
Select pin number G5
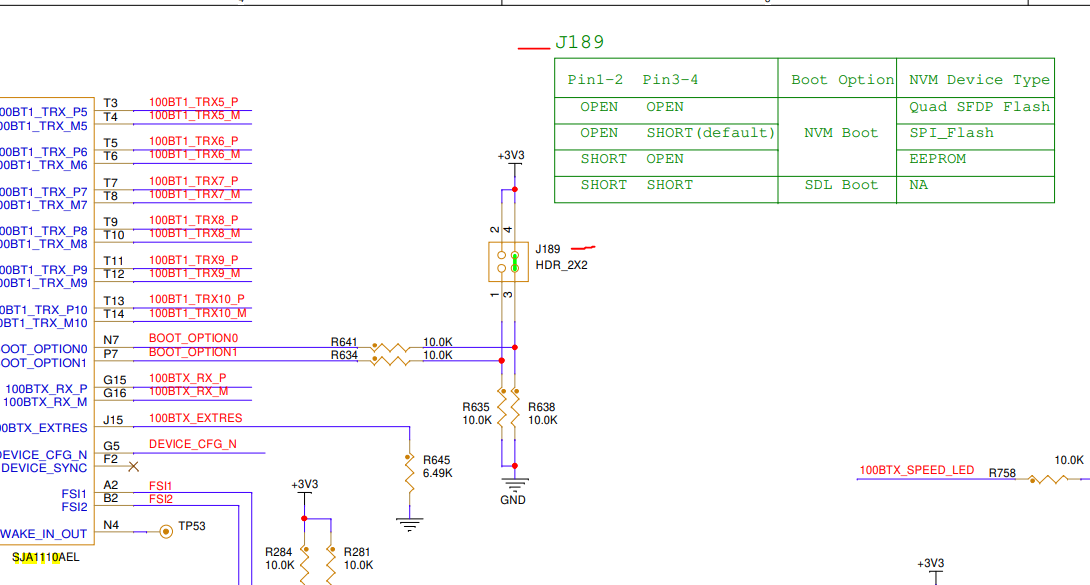(x=111, y=446)
